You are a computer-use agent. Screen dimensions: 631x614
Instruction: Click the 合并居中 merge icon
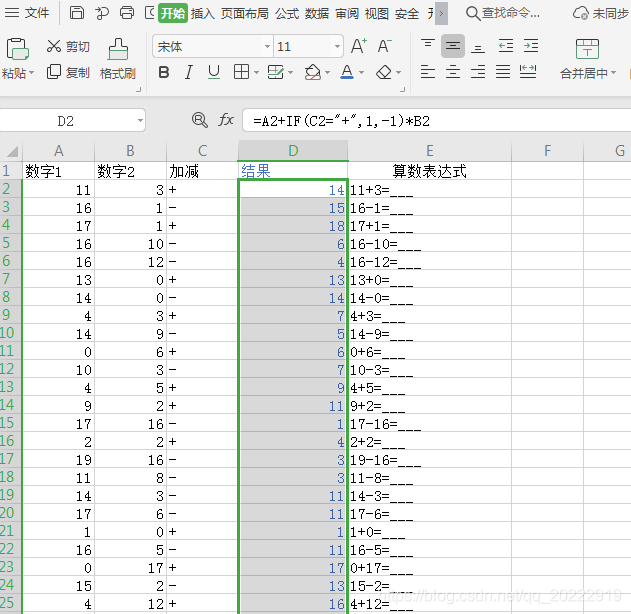[587, 49]
